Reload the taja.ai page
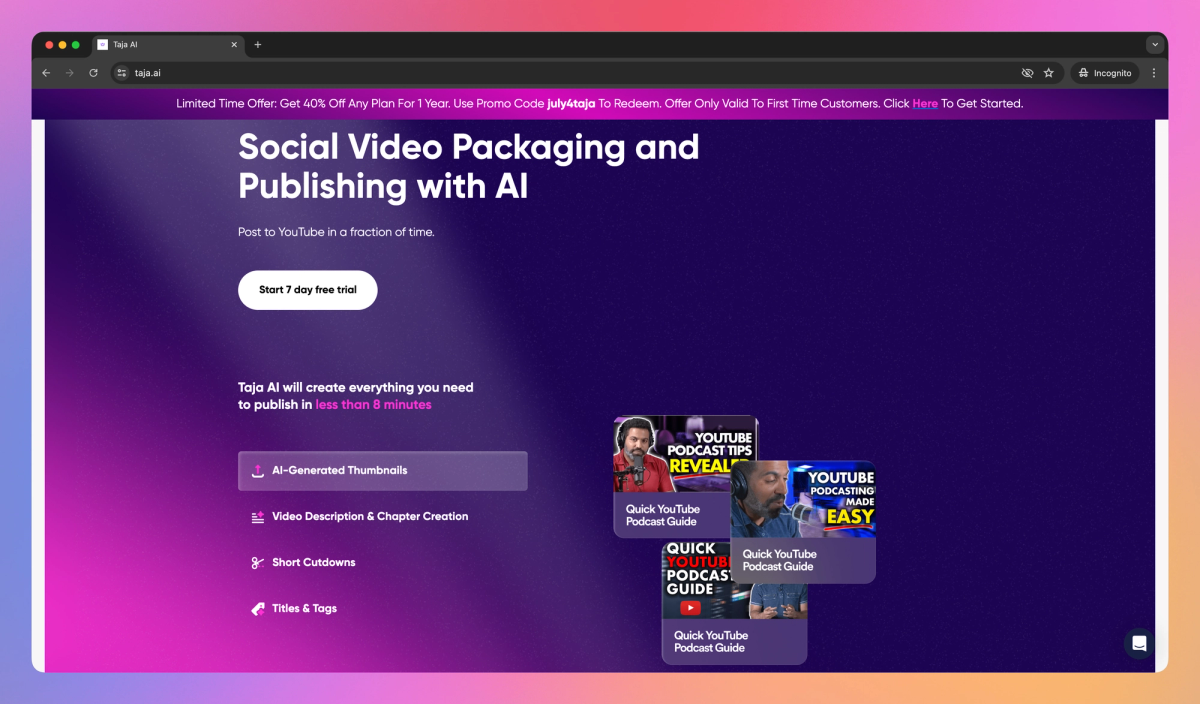1200x704 pixels. (x=94, y=73)
